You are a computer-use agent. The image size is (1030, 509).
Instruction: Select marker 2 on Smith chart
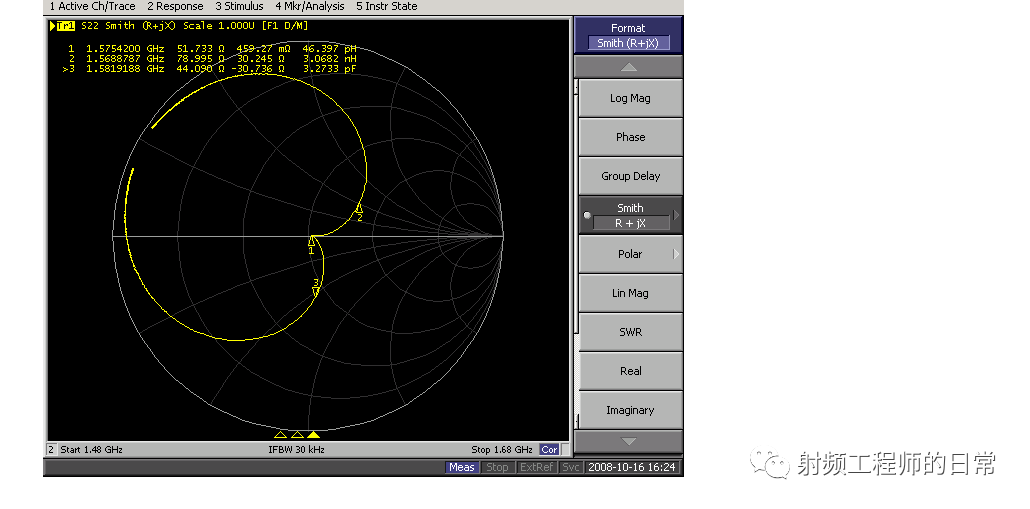(359, 210)
